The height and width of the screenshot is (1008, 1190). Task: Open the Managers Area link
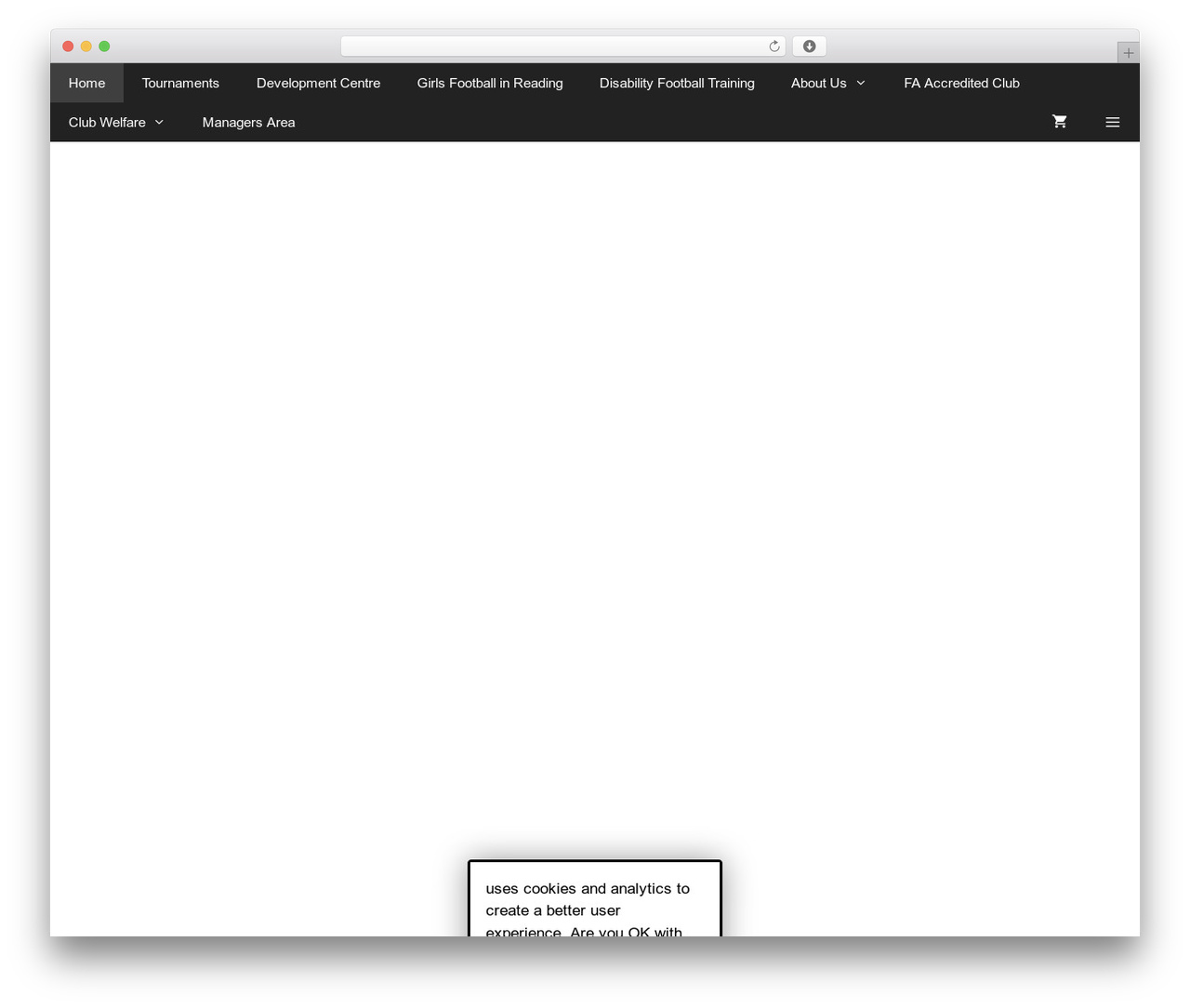248,122
